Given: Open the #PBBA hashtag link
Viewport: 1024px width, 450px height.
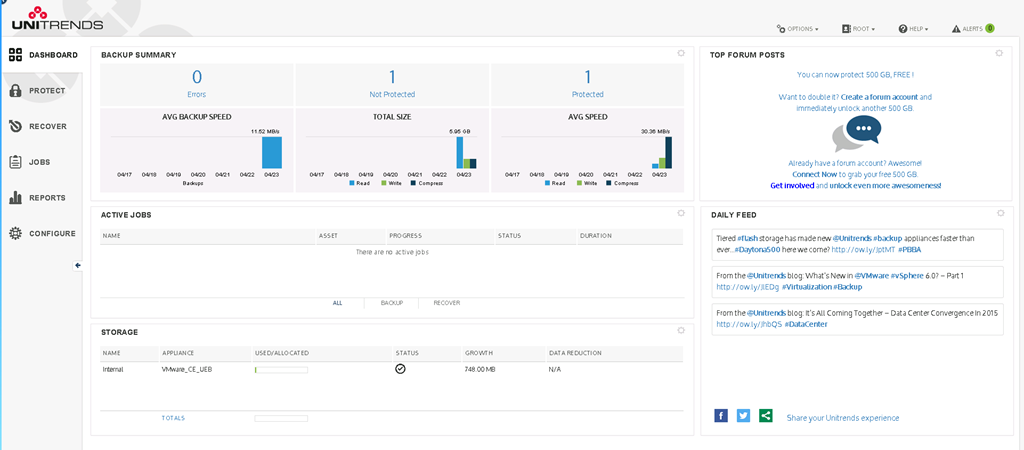Looking at the screenshot, I should pyautogui.click(x=909, y=249).
